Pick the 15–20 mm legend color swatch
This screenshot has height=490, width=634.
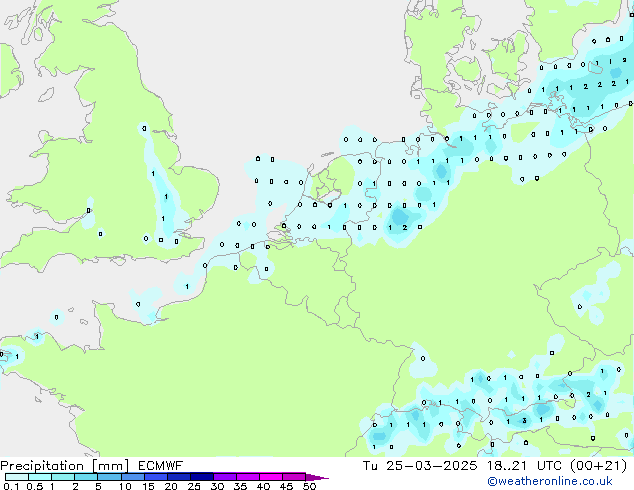(156, 477)
